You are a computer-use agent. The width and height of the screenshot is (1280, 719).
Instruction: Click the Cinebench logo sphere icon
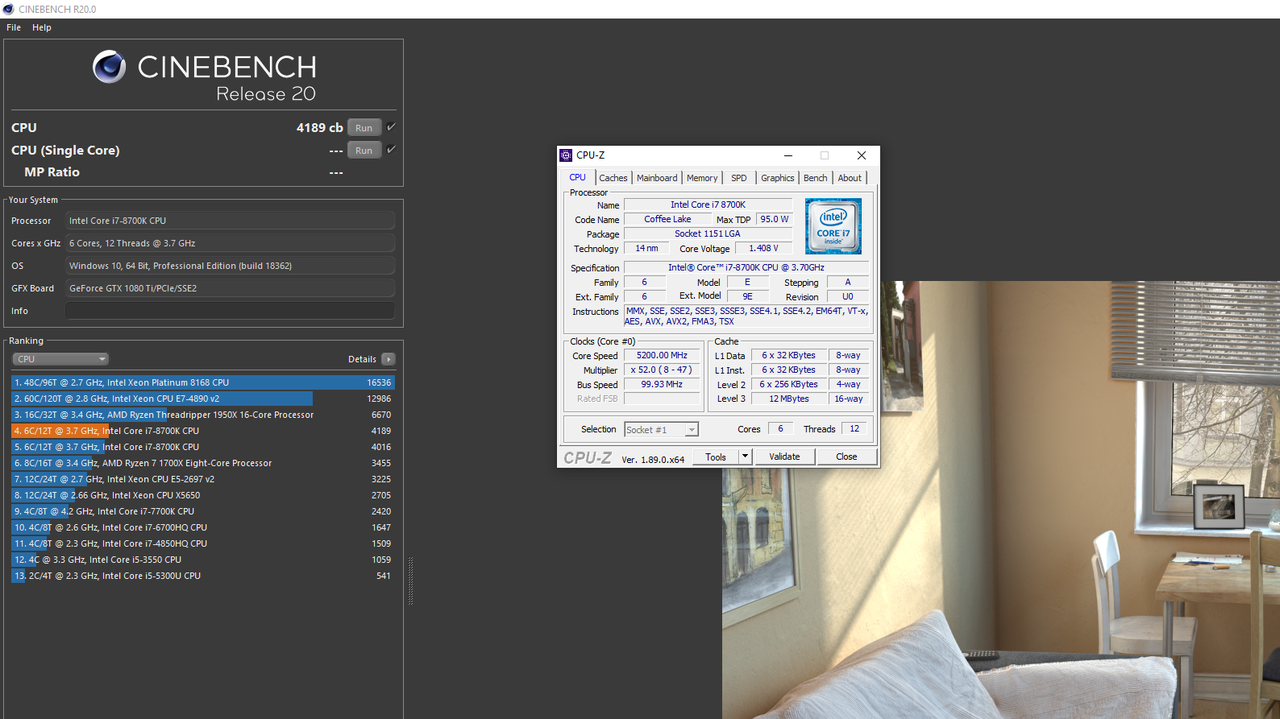pos(109,67)
